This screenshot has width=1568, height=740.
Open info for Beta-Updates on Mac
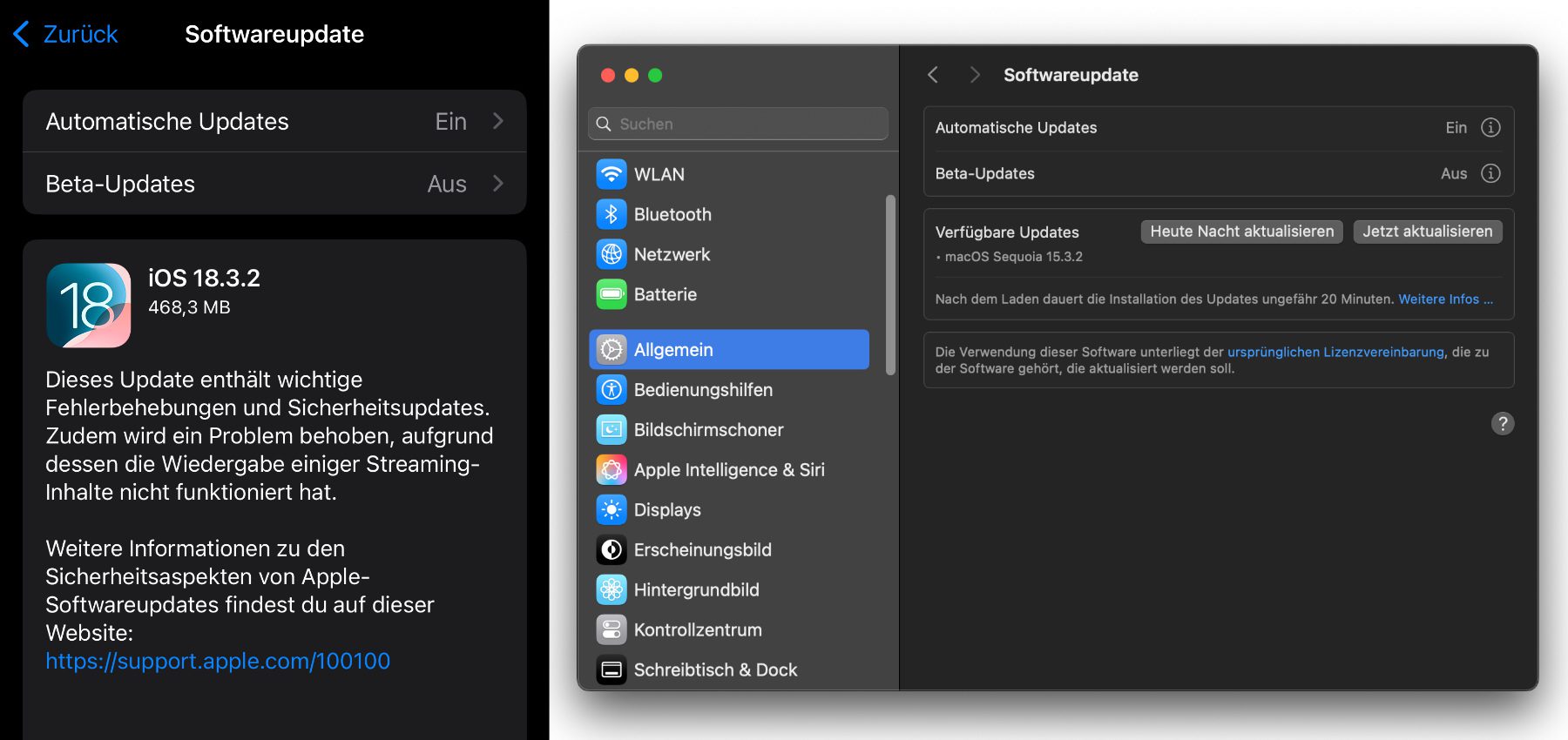coord(1490,173)
